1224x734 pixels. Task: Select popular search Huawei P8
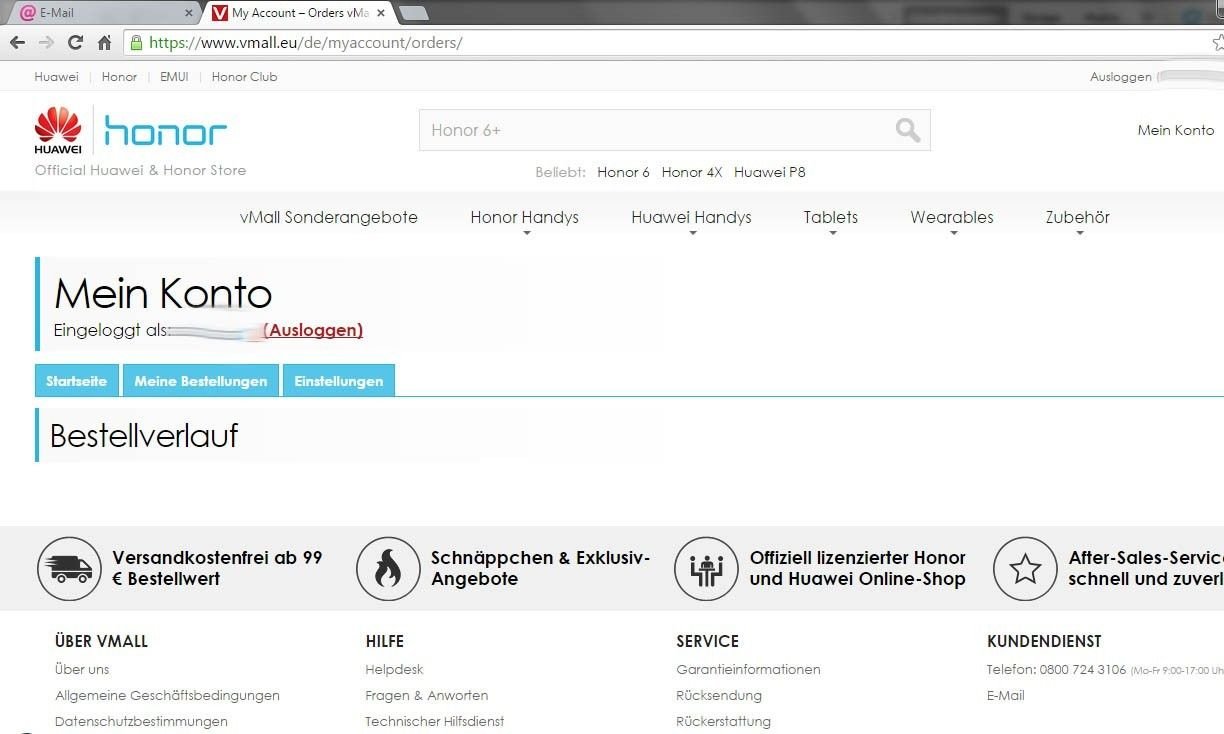tap(769, 172)
